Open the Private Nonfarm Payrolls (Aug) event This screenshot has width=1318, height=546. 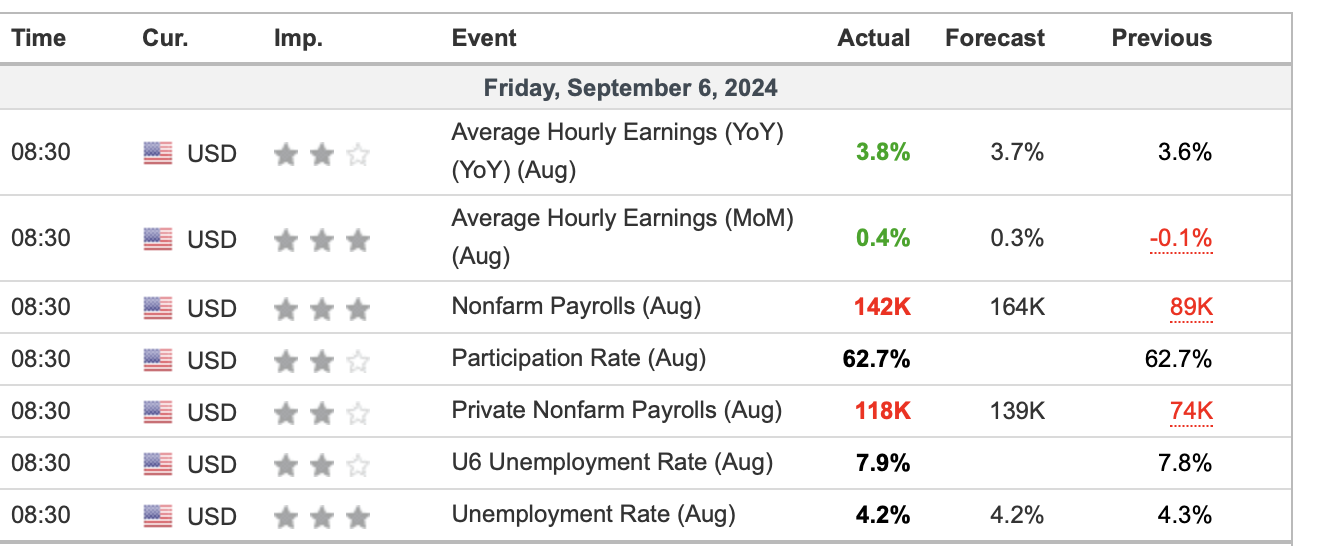point(616,410)
